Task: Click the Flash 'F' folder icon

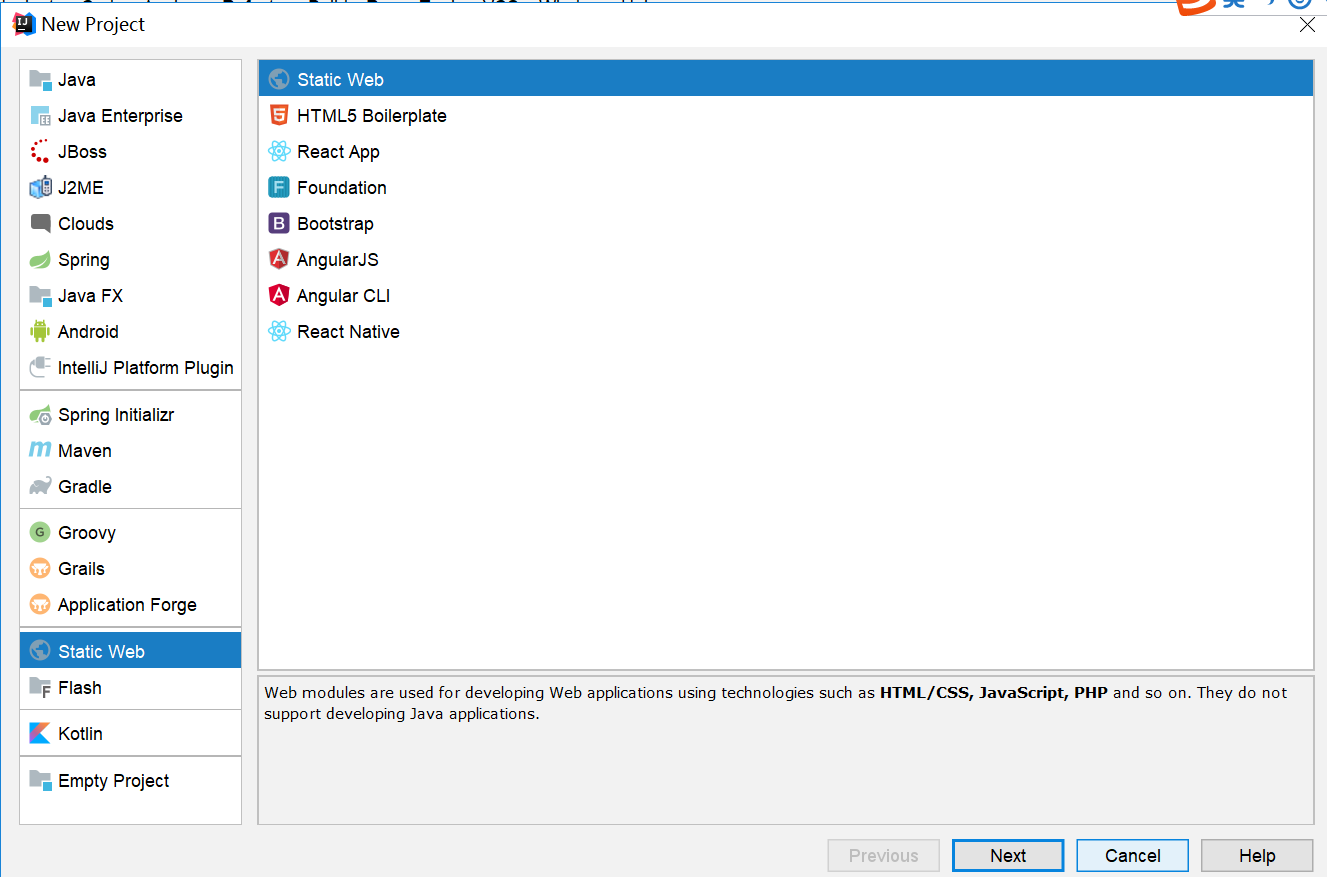Action: [40, 688]
